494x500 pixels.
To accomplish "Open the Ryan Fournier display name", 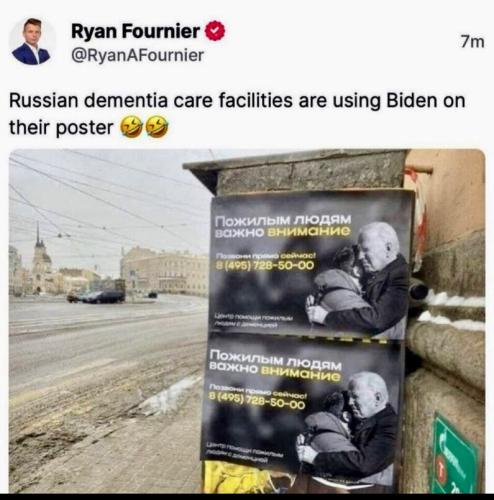I will [135, 31].
